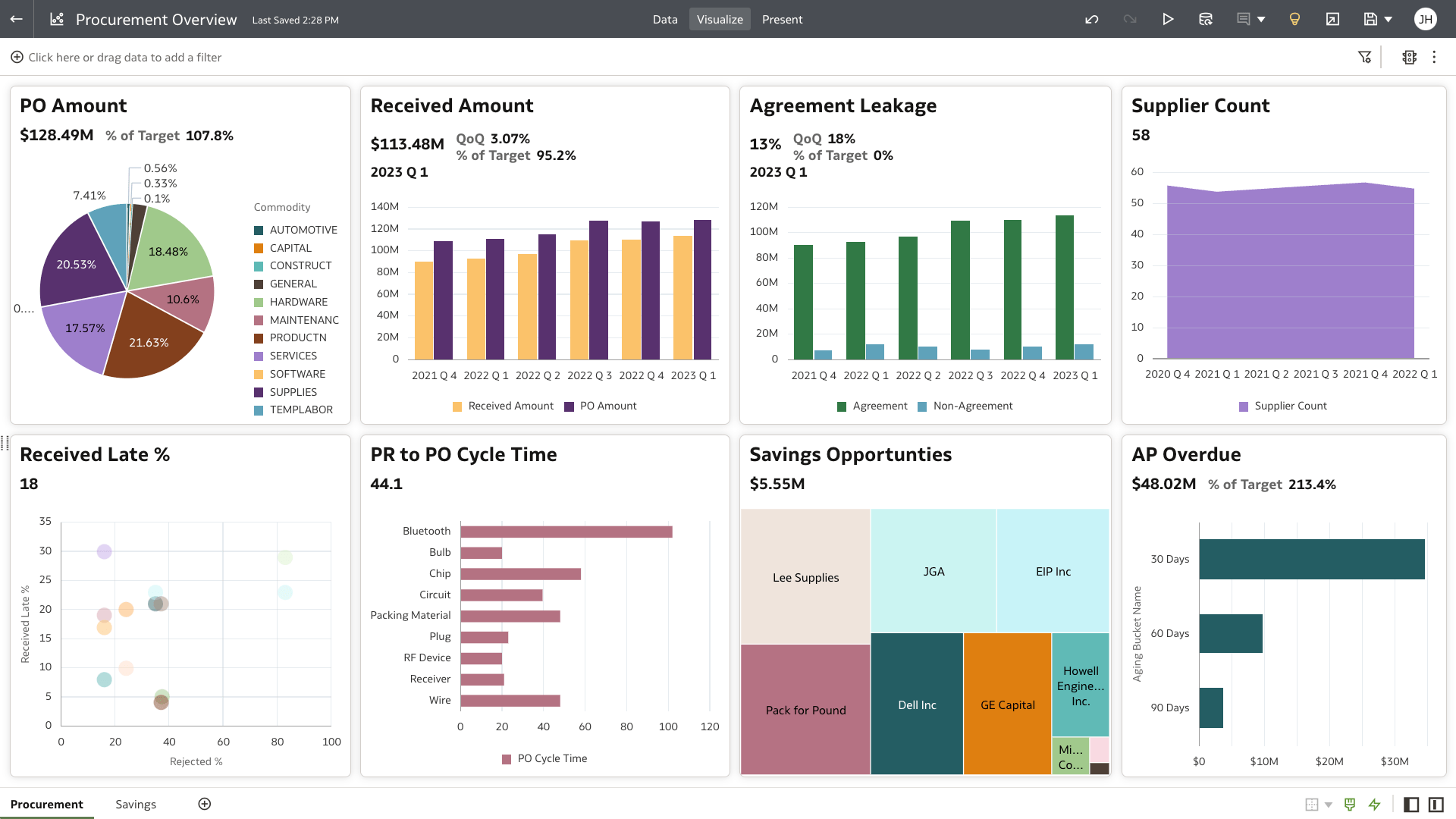Open canvas Format brush icon
The width and height of the screenshot is (1456, 819).
point(1351,804)
